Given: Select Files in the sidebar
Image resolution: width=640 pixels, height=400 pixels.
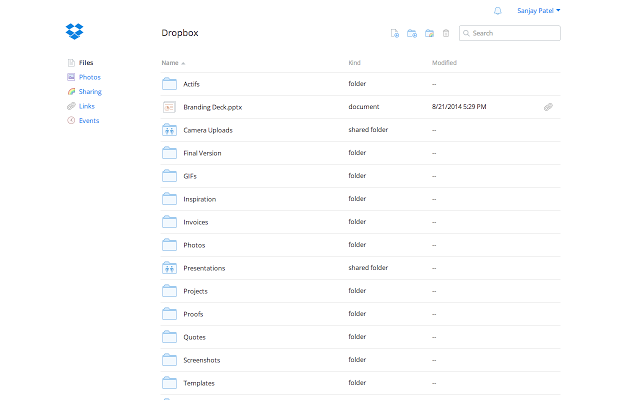Looking at the screenshot, I should point(86,62).
